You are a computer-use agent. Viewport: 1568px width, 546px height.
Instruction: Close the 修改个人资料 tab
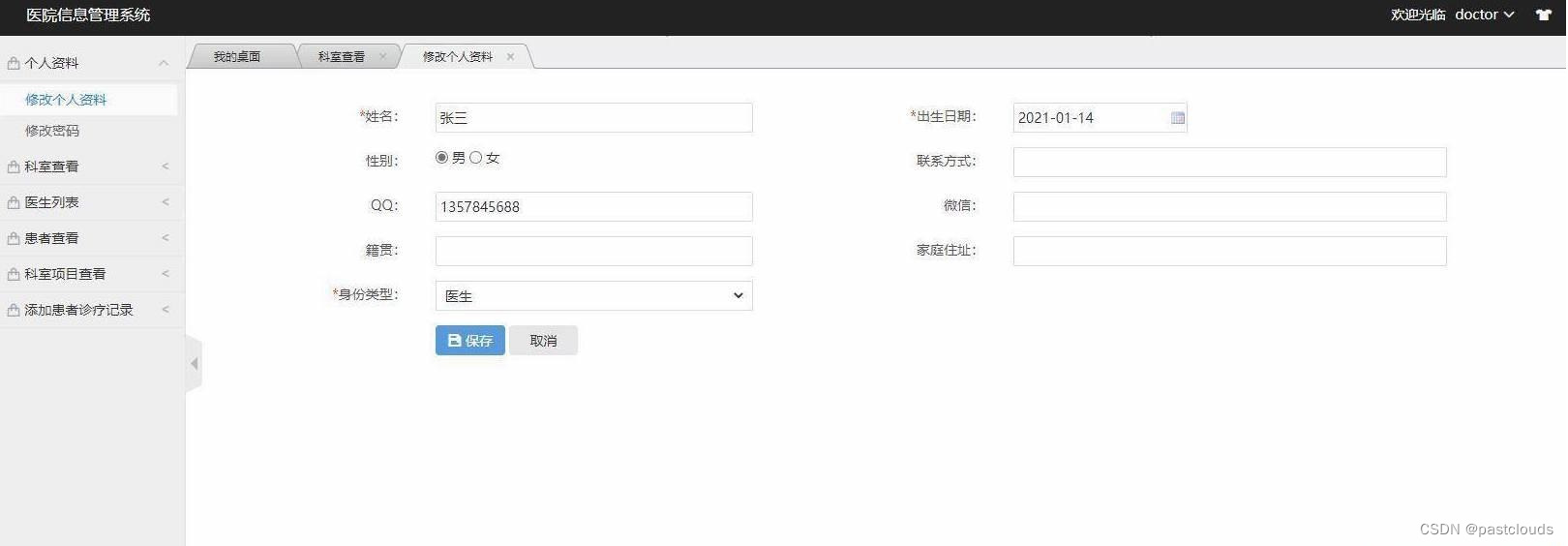click(510, 56)
